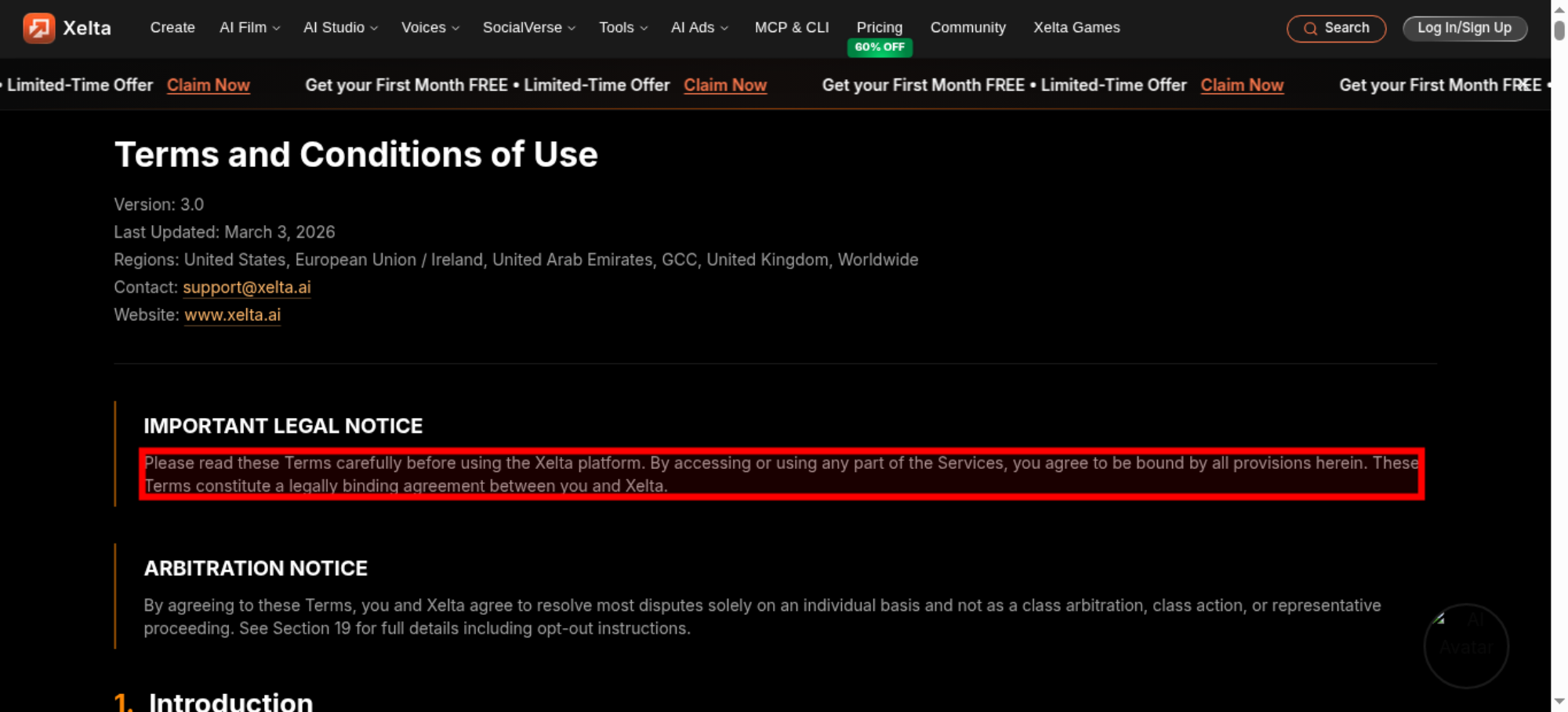Screen dimensions: 1568x712
Task: Expand the Tools dropdown
Action: tap(623, 27)
